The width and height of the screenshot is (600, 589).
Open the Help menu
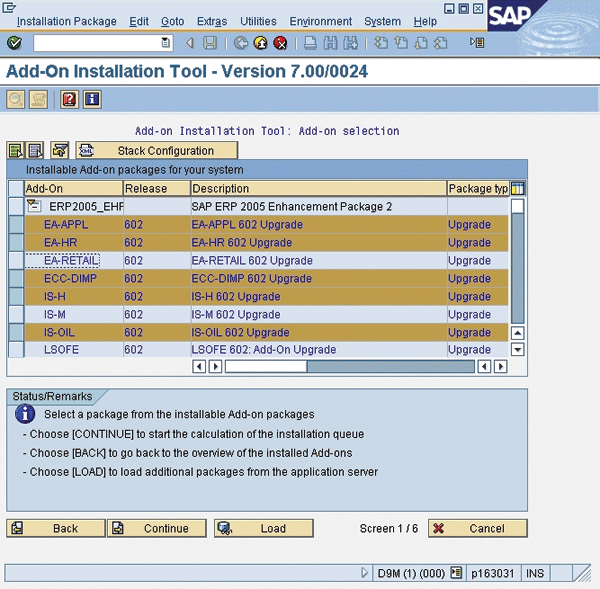click(425, 21)
